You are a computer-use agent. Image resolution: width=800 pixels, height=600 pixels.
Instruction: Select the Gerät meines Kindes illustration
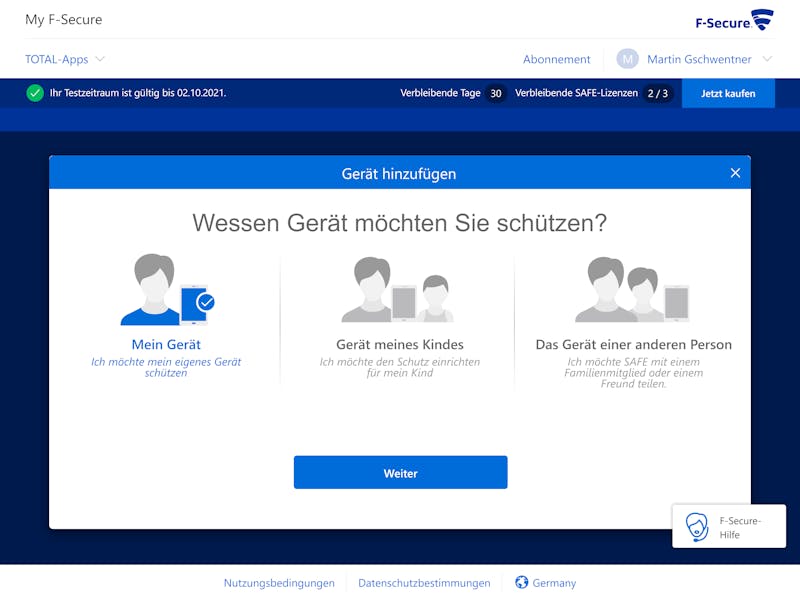pos(398,289)
